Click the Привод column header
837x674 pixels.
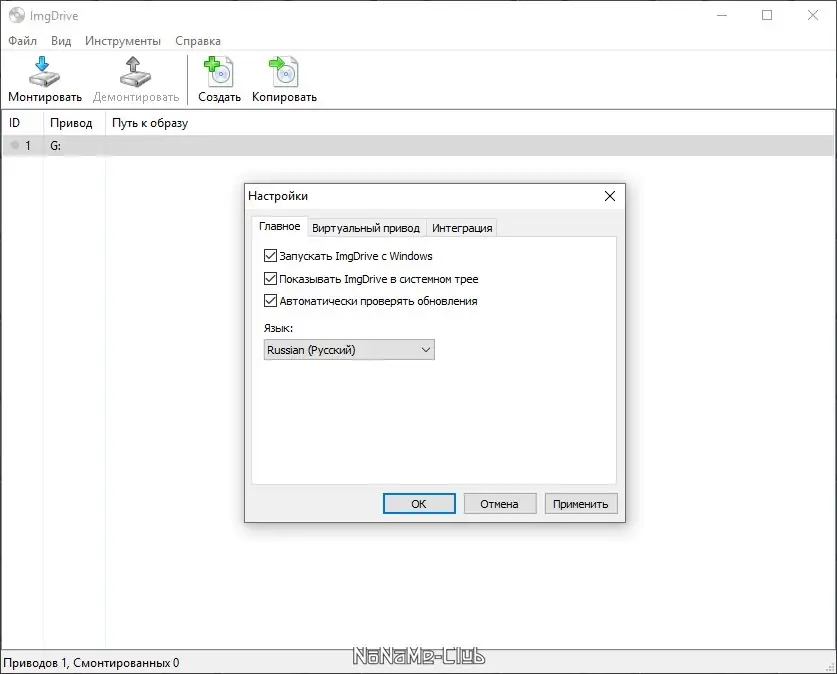coord(74,123)
